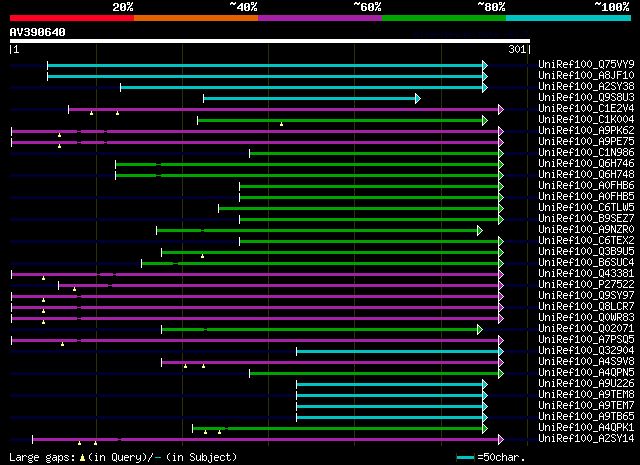This screenshot has width=640, height=465.
Task: Click the yellow gap marker under the Q43381 alignment
Action: [43, 278]
